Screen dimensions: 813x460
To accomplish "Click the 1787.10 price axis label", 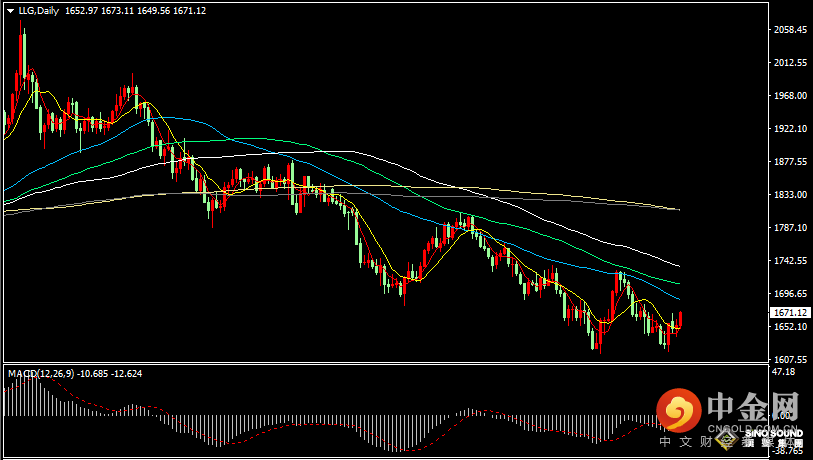I will click(790, 228).
